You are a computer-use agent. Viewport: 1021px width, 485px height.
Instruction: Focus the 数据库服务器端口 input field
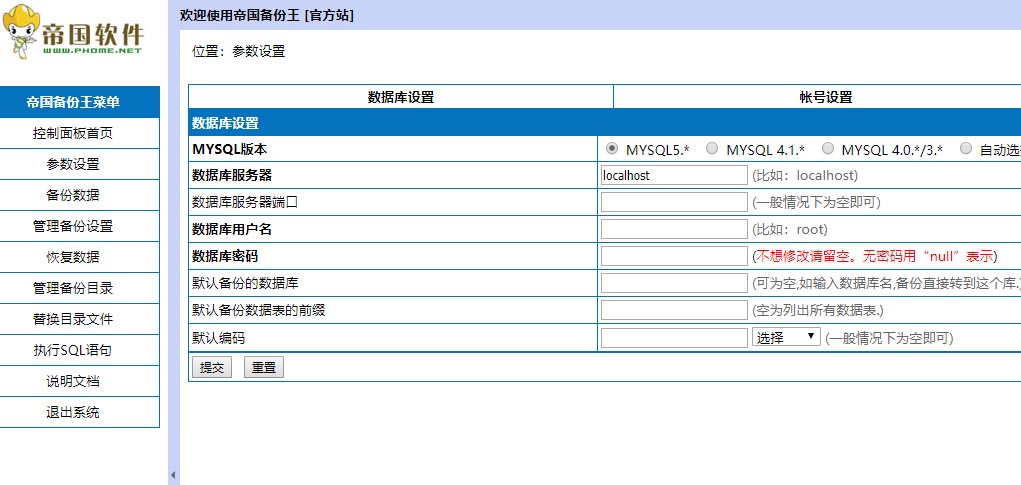click(674, 202)
